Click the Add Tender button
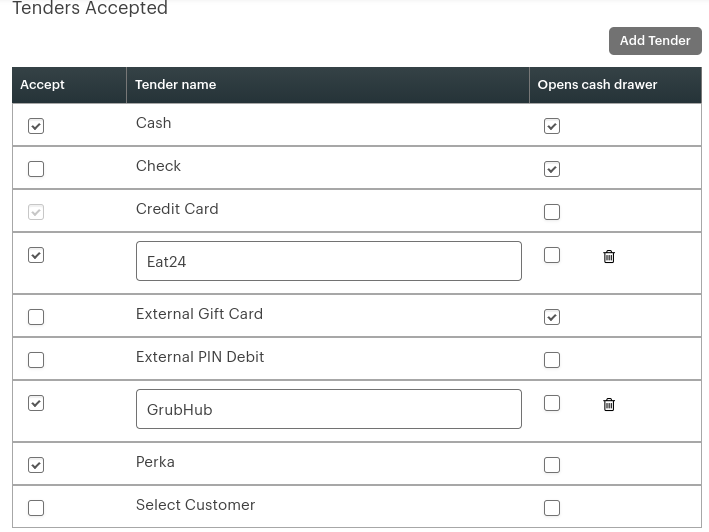This screenshot has width=709, height=532. tap(655, 41)
